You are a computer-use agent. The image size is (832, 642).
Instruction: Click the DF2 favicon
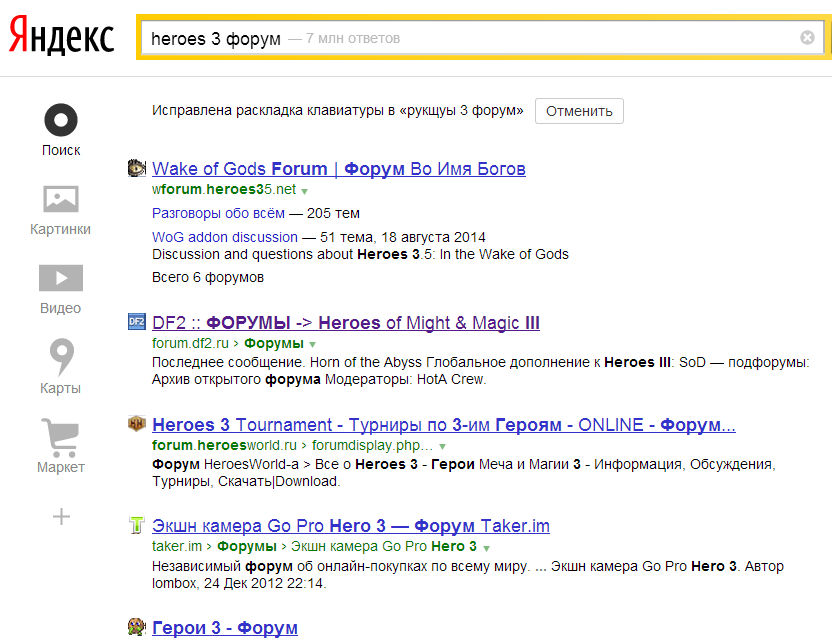click(x=137, y=322)
